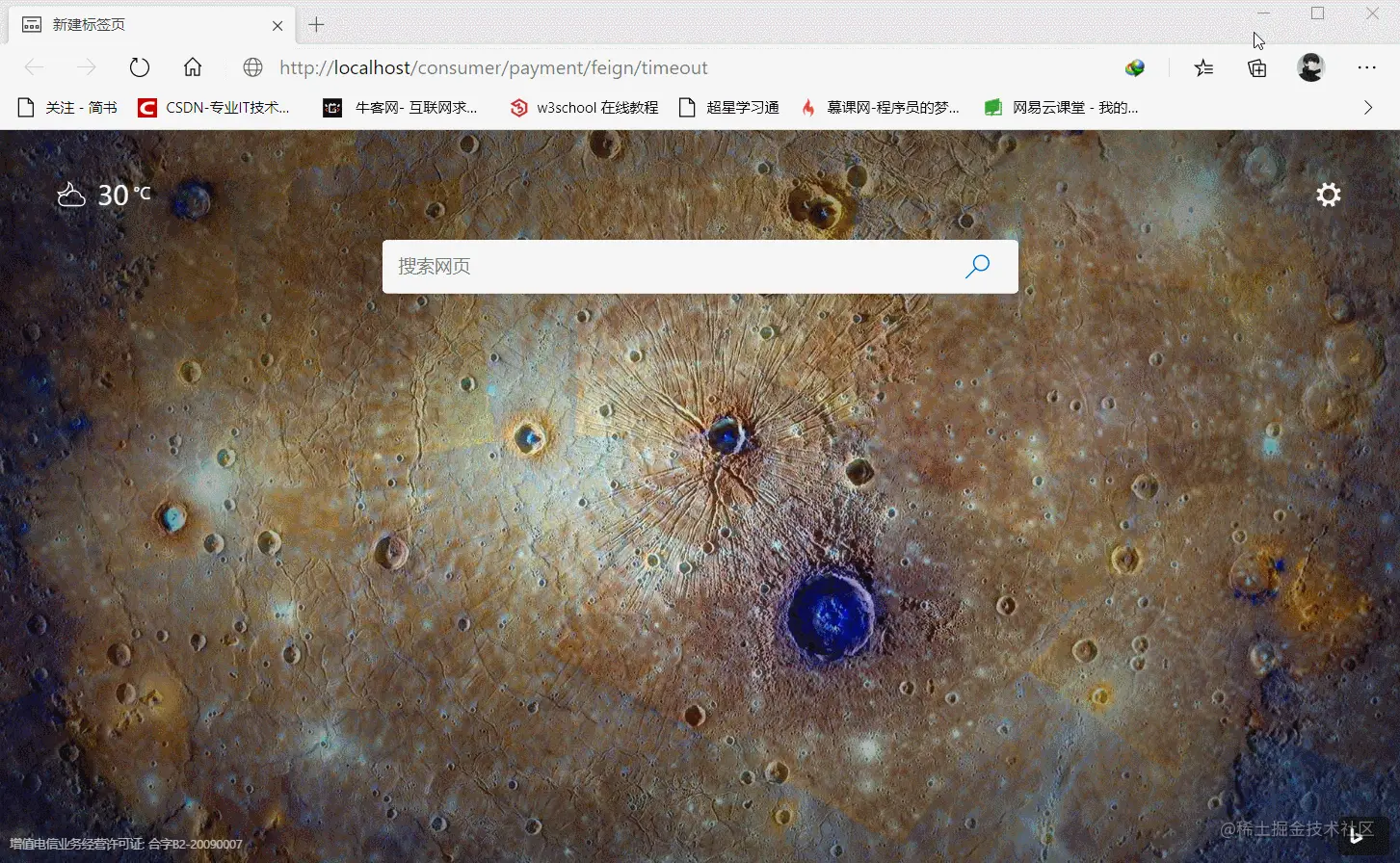This screenshot has width=1400, height=863.
Task: Close the 新建标签页 tab
Action: tap(277, 26)
